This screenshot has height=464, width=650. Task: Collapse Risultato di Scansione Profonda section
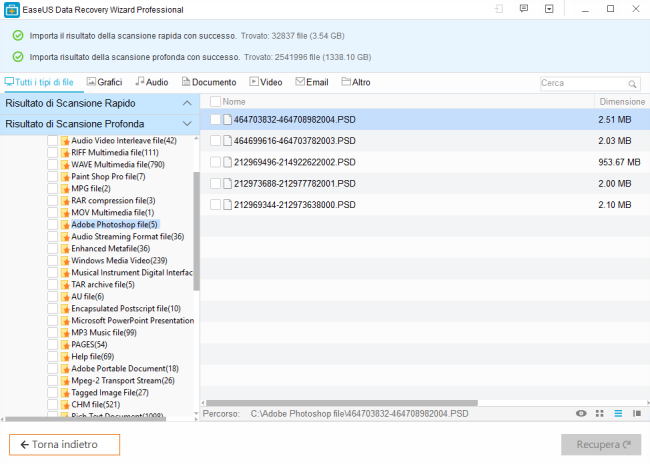187,123
